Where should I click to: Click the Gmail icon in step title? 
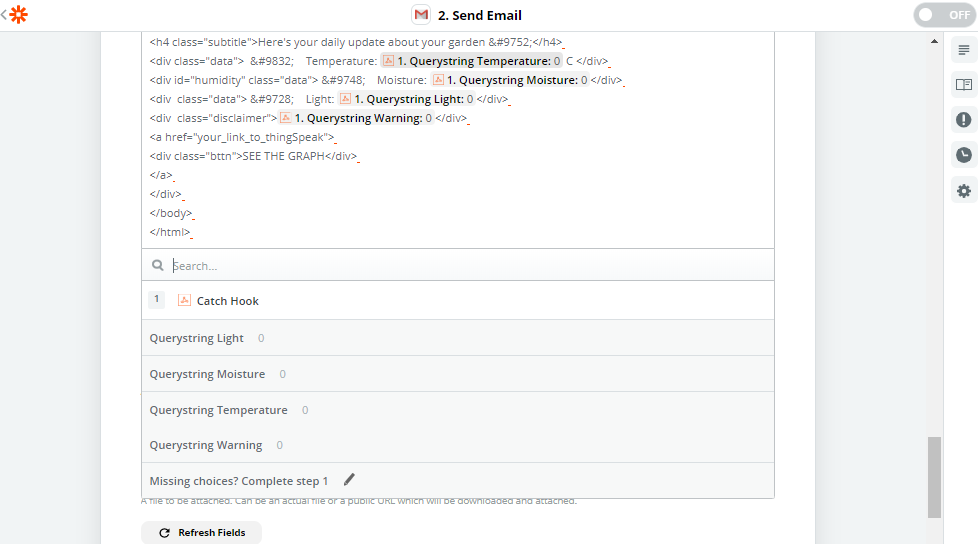click(x=421, y=15)
